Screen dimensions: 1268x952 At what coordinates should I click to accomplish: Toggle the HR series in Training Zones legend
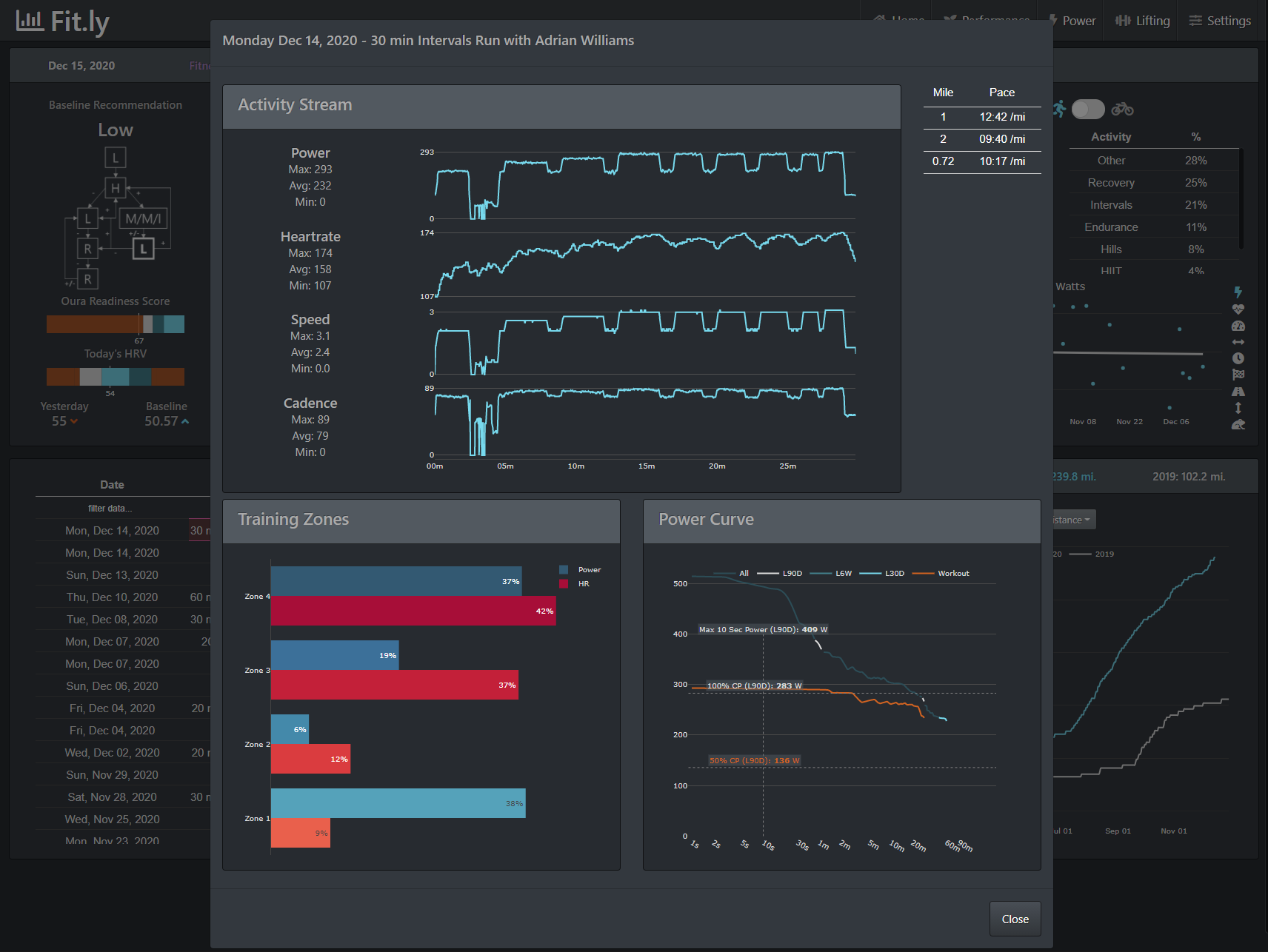[x=574, y=584]
